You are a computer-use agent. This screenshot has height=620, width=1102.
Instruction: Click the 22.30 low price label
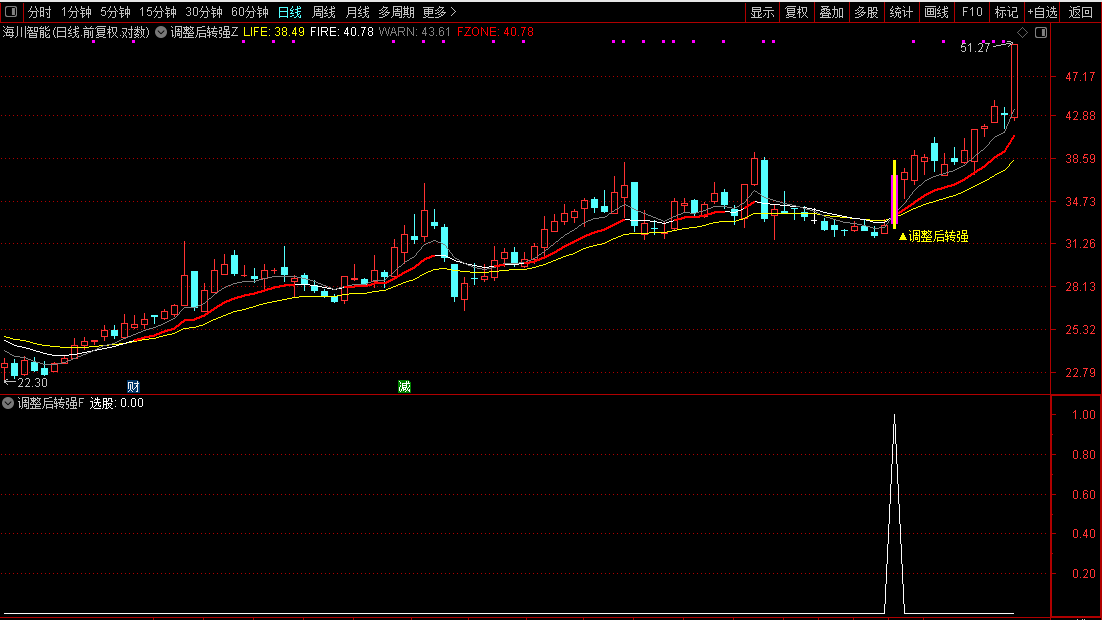point(32,383)
